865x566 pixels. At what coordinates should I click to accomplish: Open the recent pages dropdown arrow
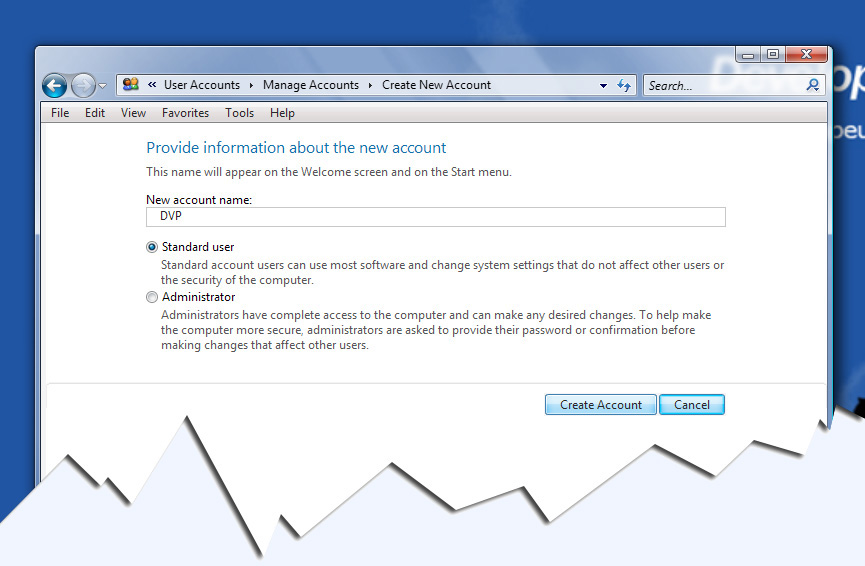coord(102,86)
